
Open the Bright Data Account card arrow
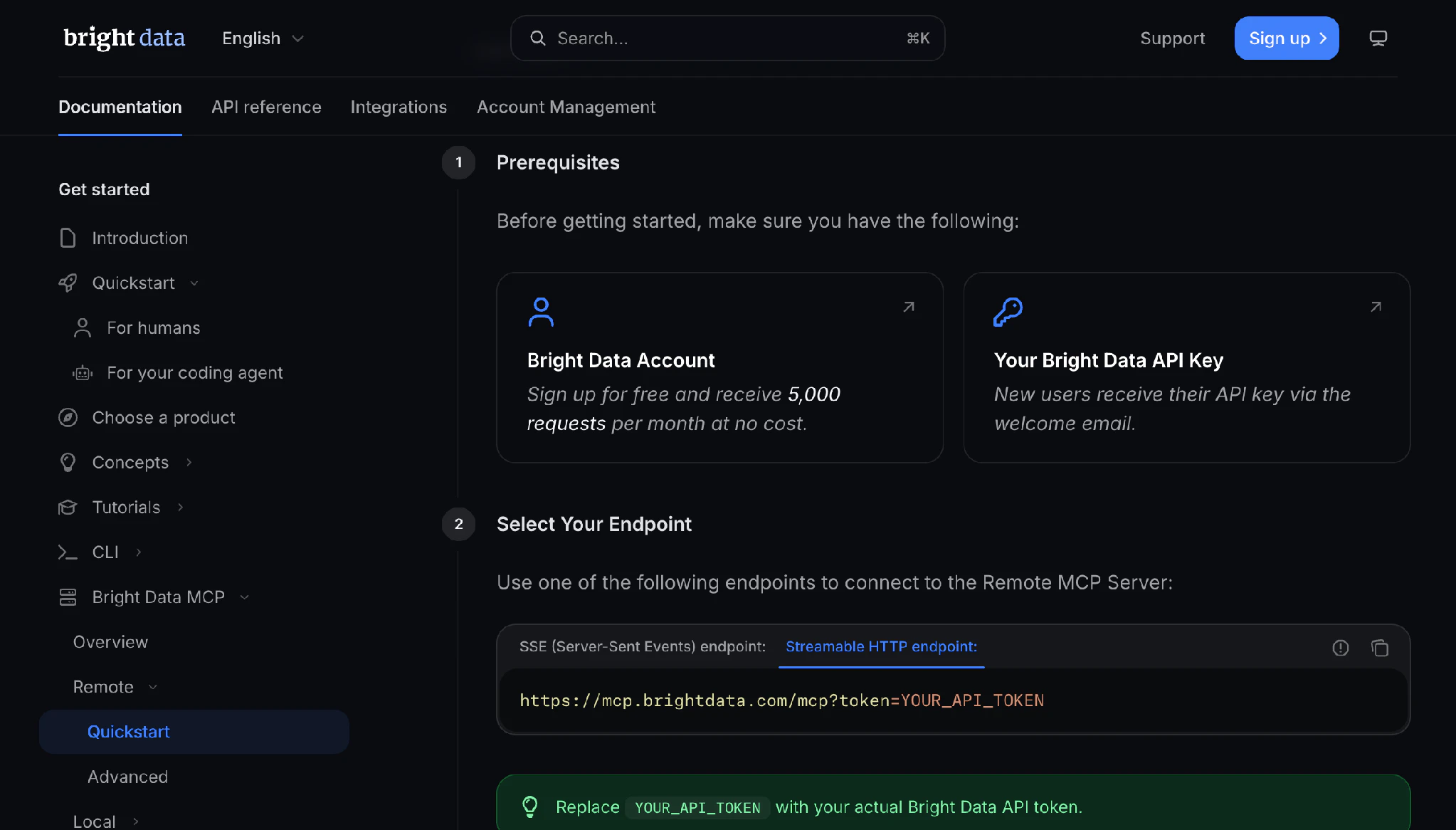(x=909, y=307)
